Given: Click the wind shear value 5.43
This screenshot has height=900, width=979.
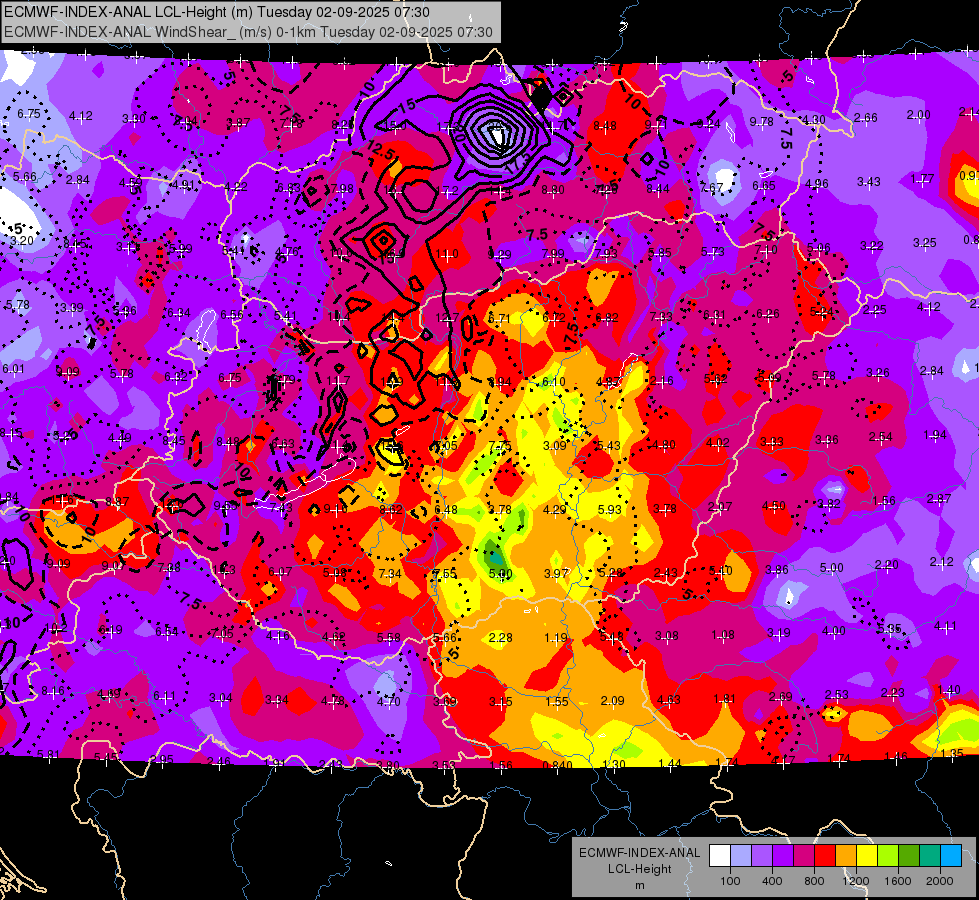Looking at the screenshot, I should pos(609,446).
